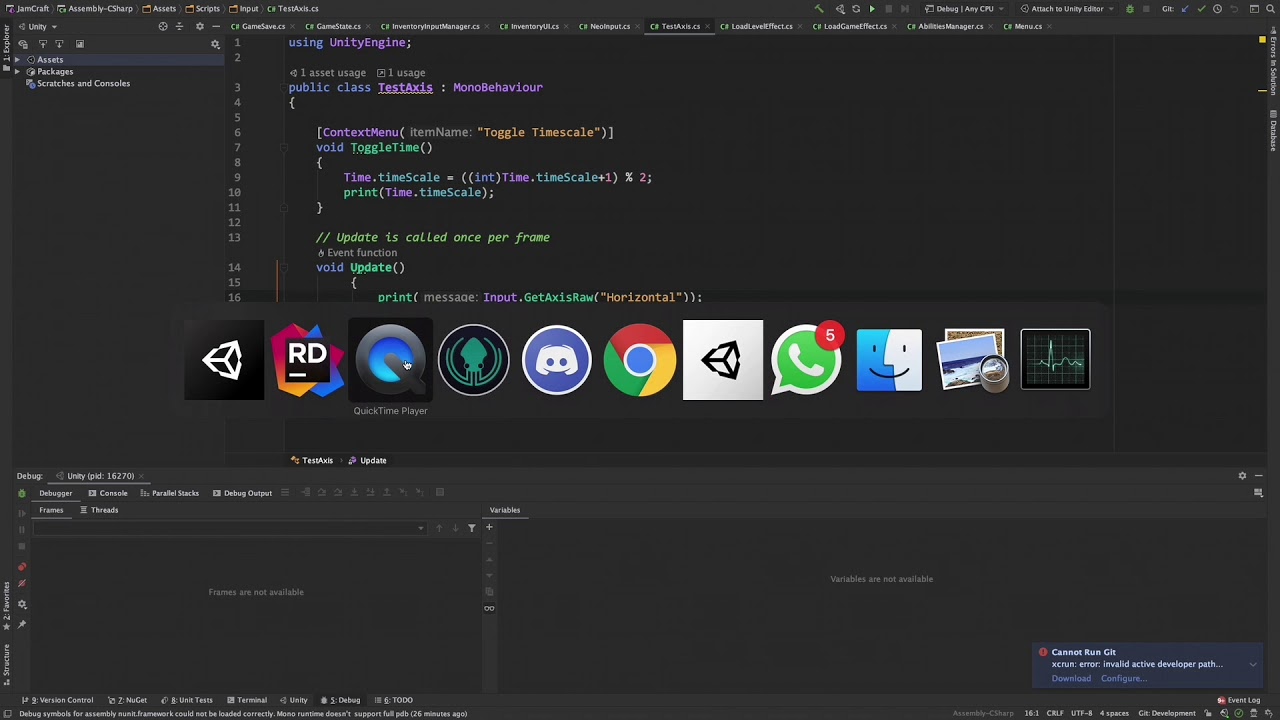Click the debug panel pin tab icon
This screenshot has height=720, width=1280.
22,624
